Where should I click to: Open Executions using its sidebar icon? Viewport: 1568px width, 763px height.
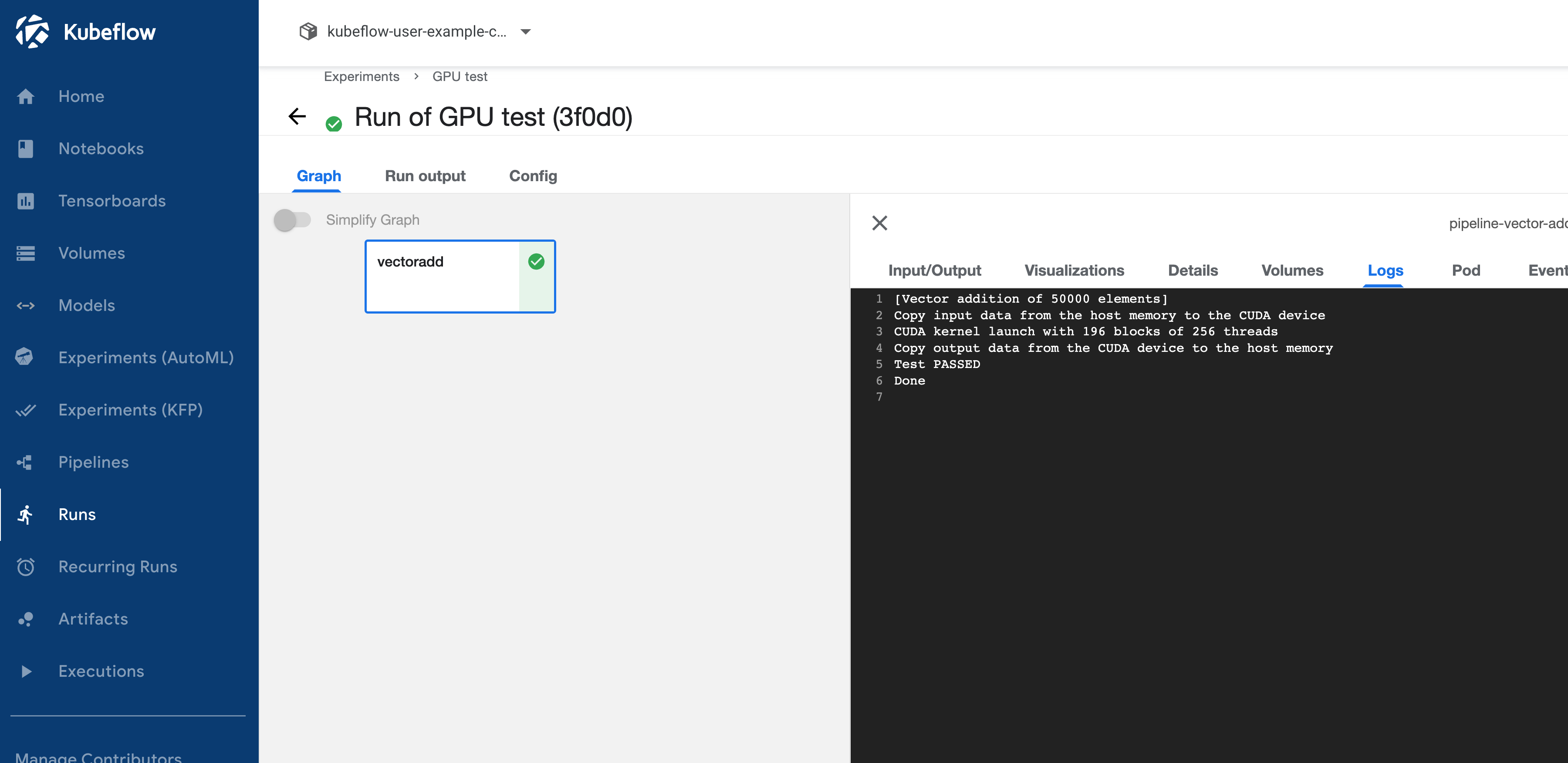(x=26, y=671)
